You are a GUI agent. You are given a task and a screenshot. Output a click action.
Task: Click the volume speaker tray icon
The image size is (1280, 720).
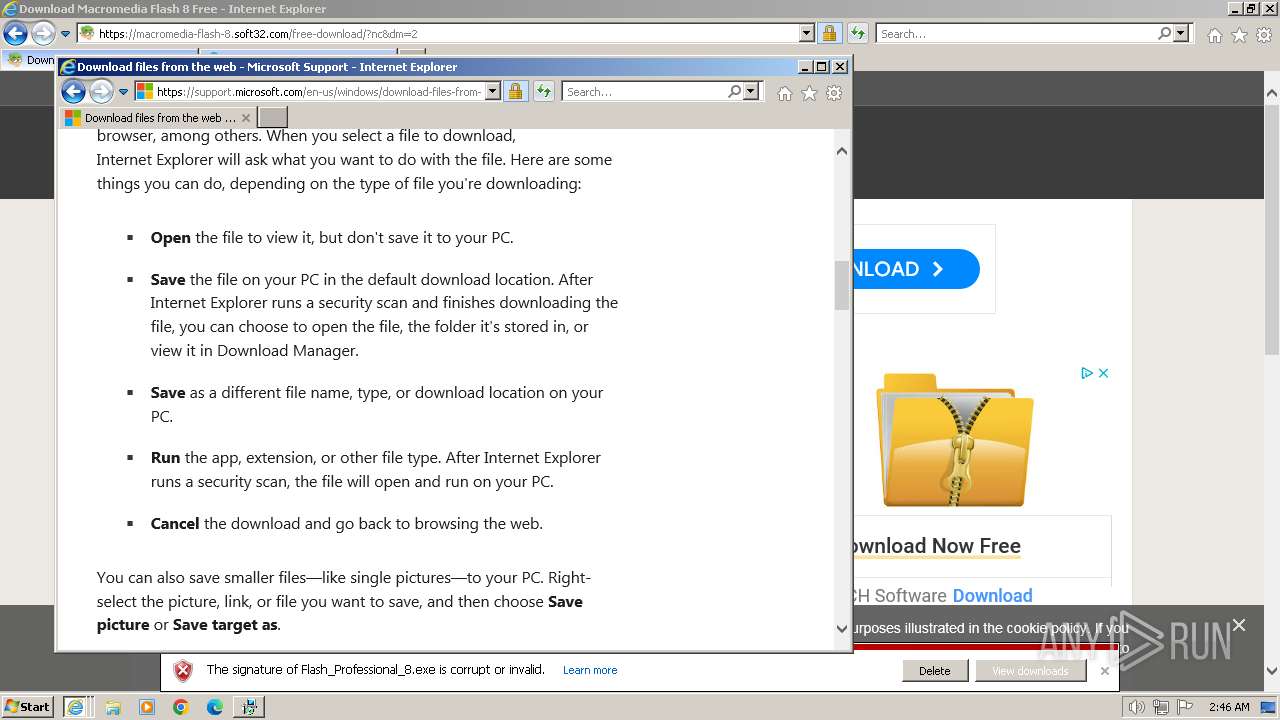coord(1138,707)
